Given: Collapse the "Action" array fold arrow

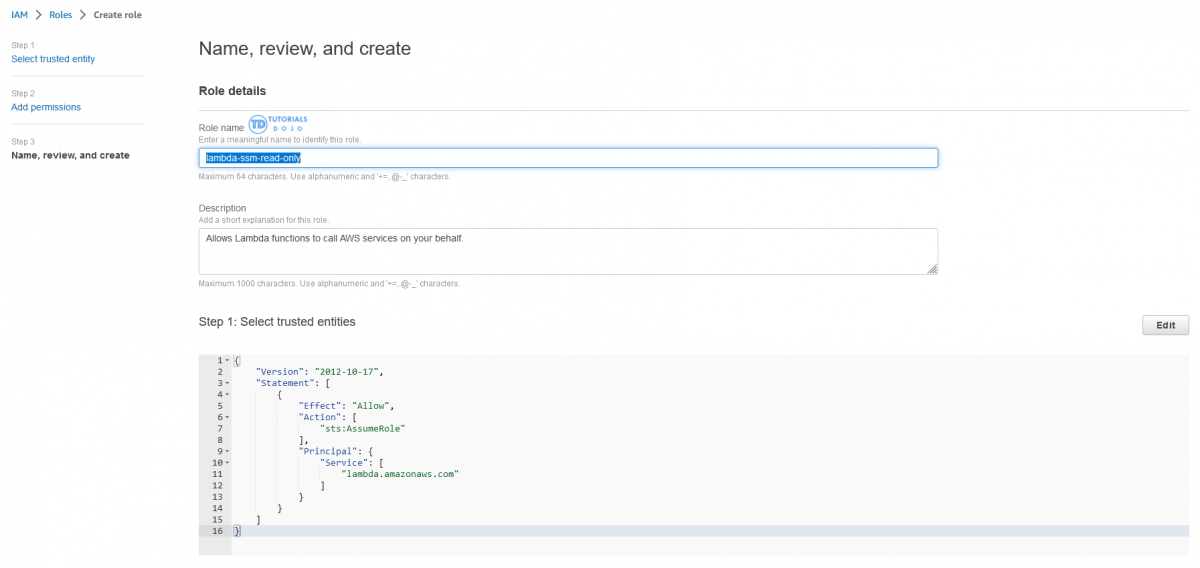Looking at the screenshot, I should coord(227,417).
